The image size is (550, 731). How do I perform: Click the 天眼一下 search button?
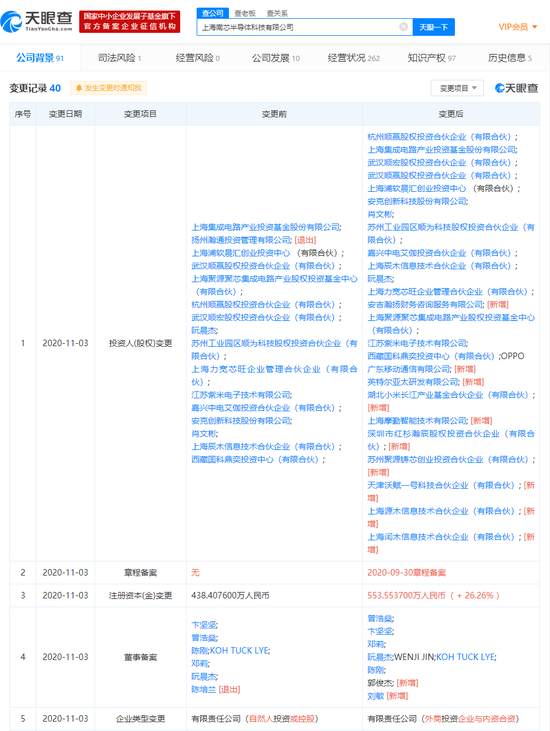tap(433, 27)
